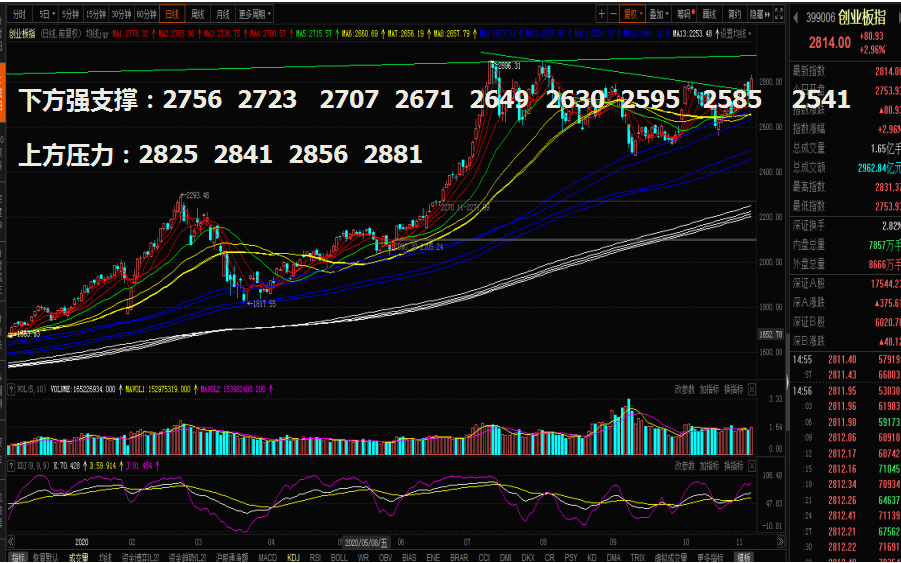
Task: Go to previous stock with left arrow
Action: tap(796, 18)
